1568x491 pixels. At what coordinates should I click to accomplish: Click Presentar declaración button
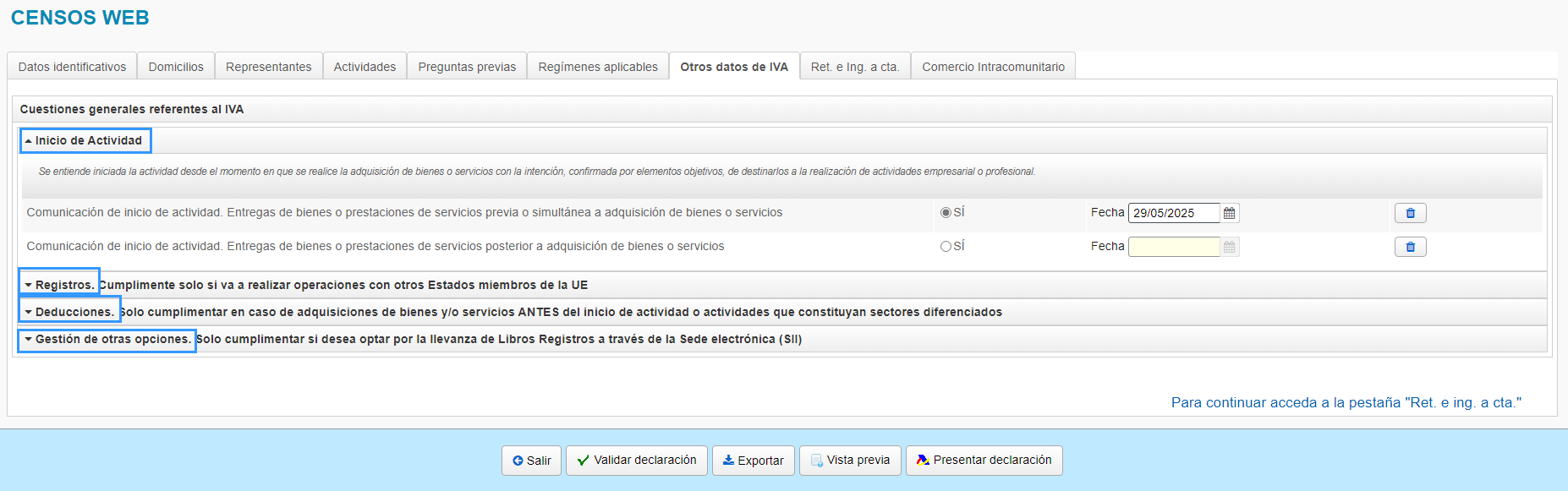pyautogui.click(x=984, y=461)
